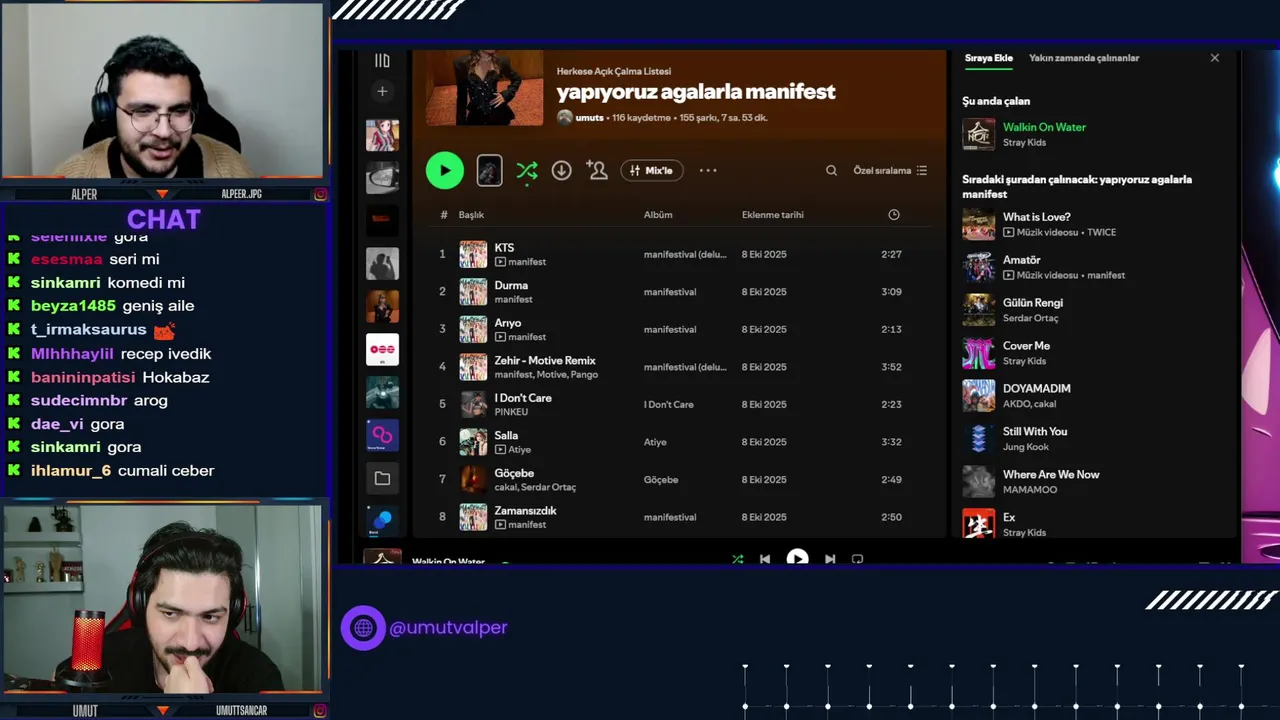Close the queue panel
Image resolution: width=1280 pixels, height=720 pixels.
1215,58
